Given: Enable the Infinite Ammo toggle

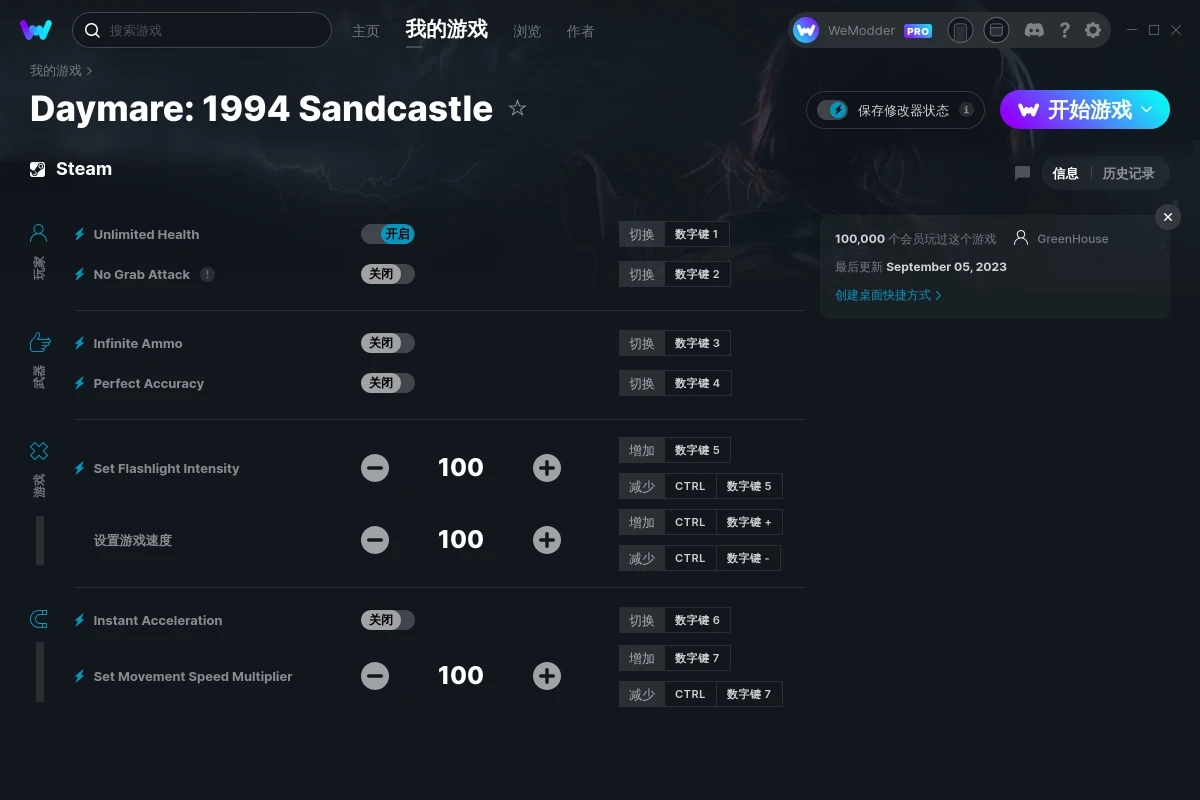Looking at the screenshot, I should 388,343.
